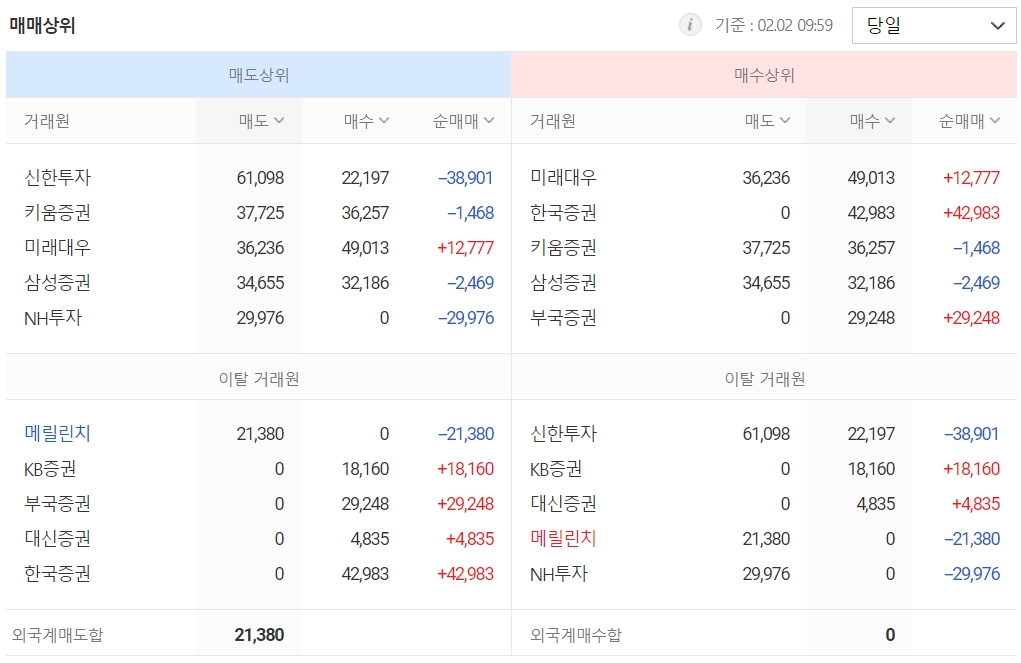Click the 외국계매도합 label
The height and width of the screenshot is (663, 1021).
[57, 634]
